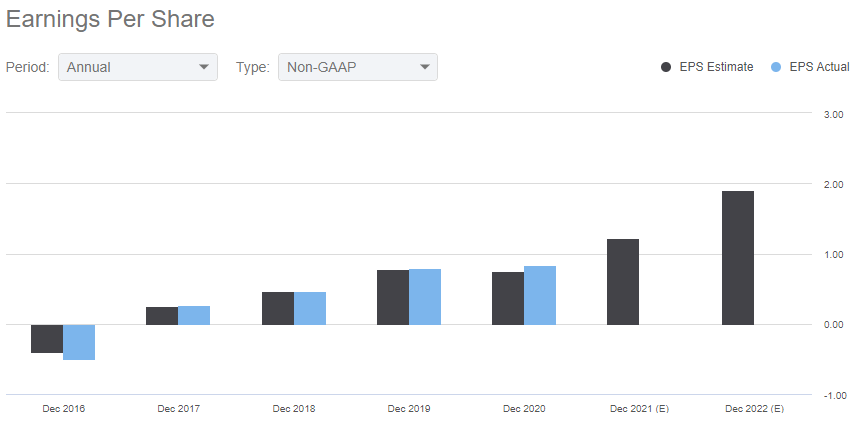The width and height of the screenshot is (865, 432).
Task: Open the Period dropdown set to Annual
Action: (138, 67)
